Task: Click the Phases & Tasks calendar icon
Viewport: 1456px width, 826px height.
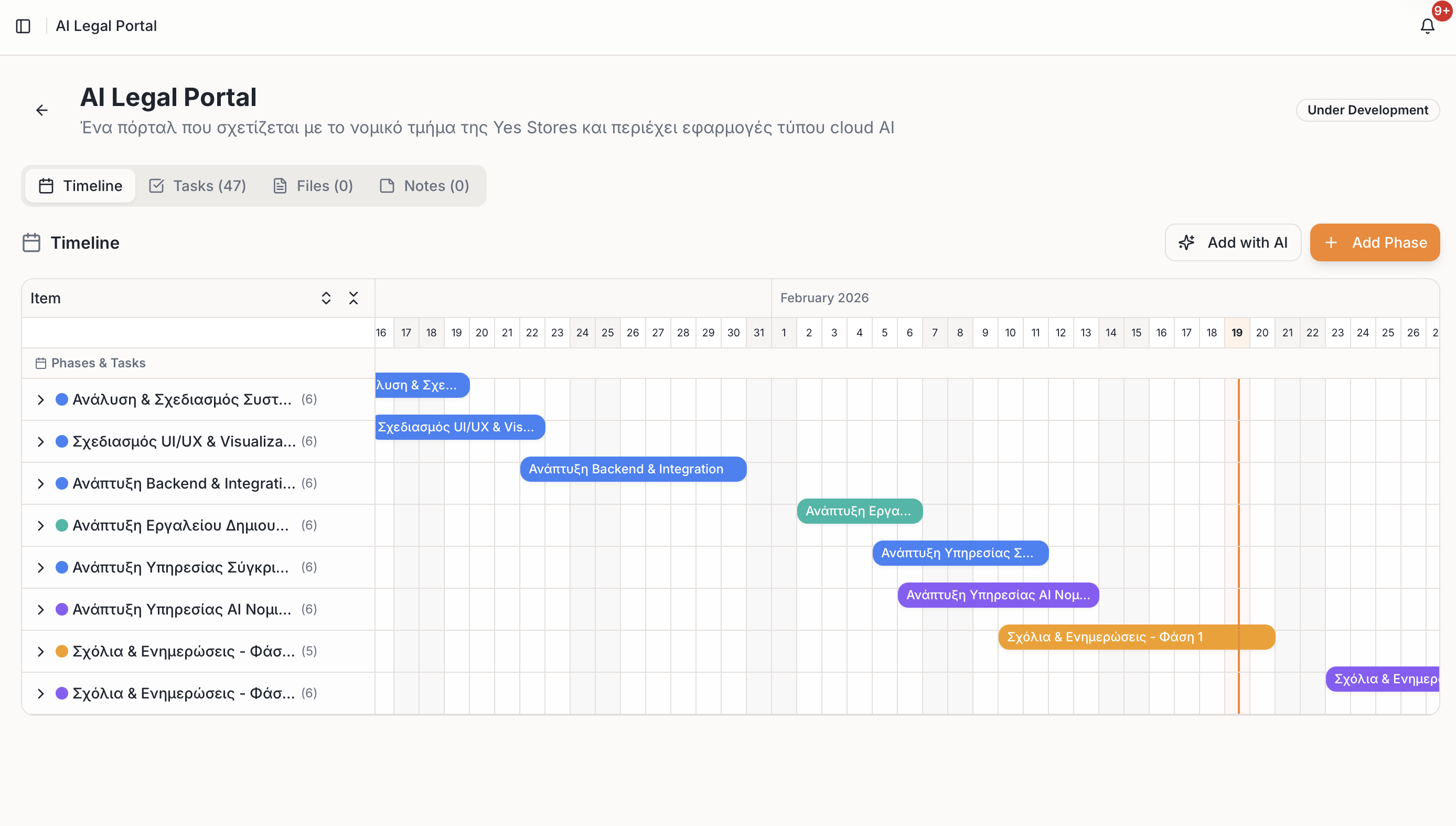Action: click(40, 363)
